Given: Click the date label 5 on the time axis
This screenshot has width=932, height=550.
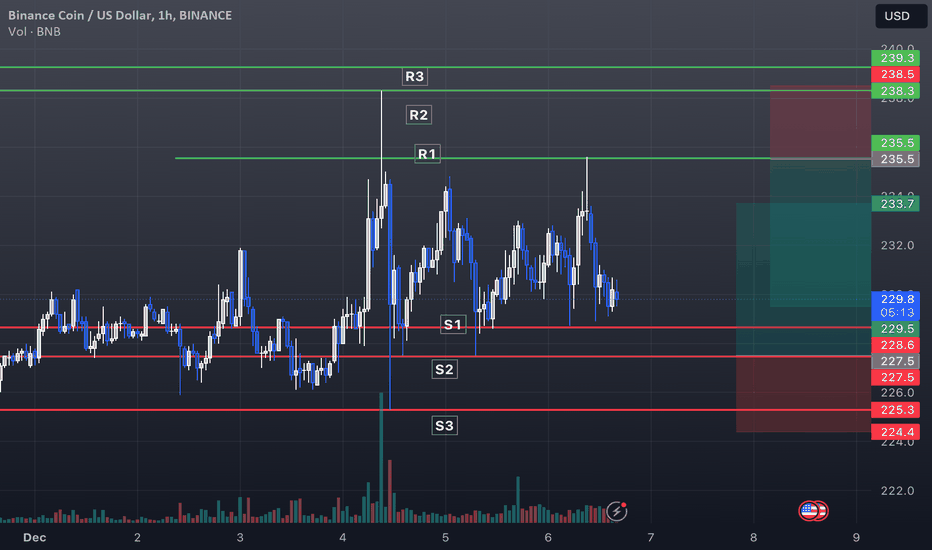Looking at the screenshot, I should pyautogui.click(x=445, y=538).
